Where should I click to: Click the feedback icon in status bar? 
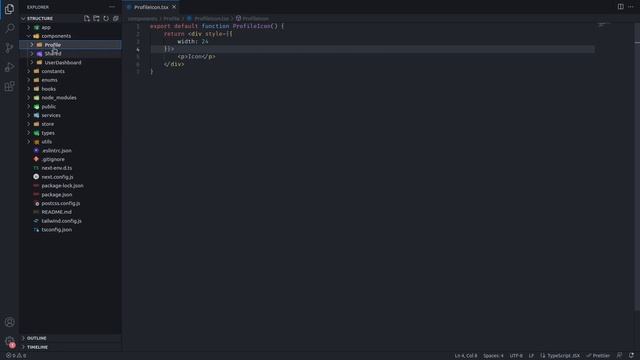coord(620,356)
